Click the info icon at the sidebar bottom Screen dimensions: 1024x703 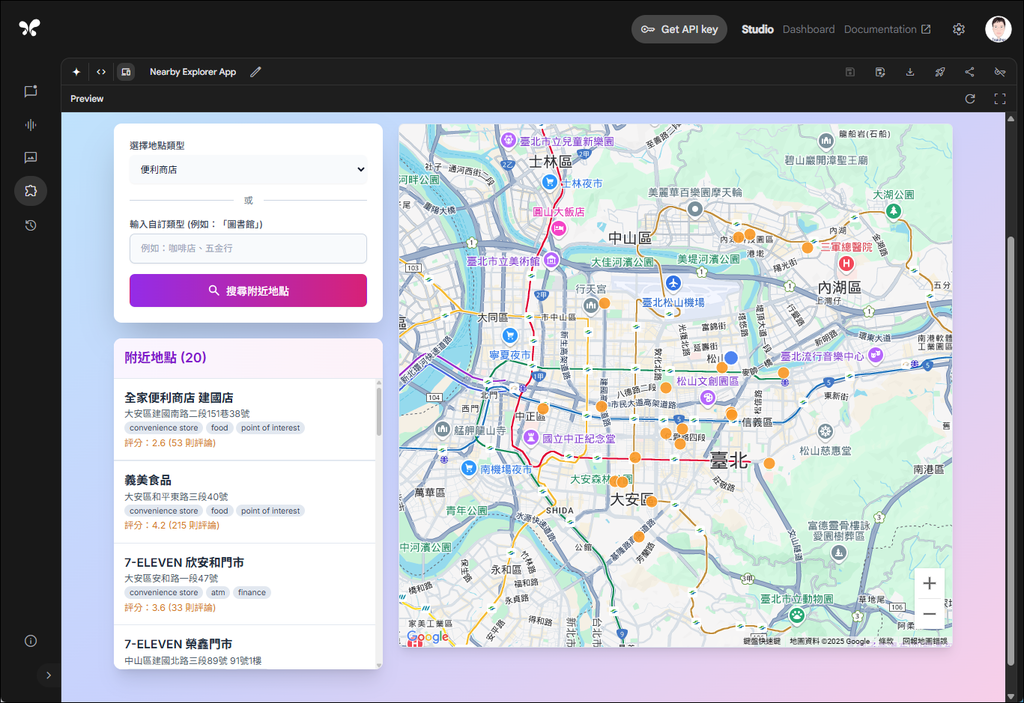(31, 641)
